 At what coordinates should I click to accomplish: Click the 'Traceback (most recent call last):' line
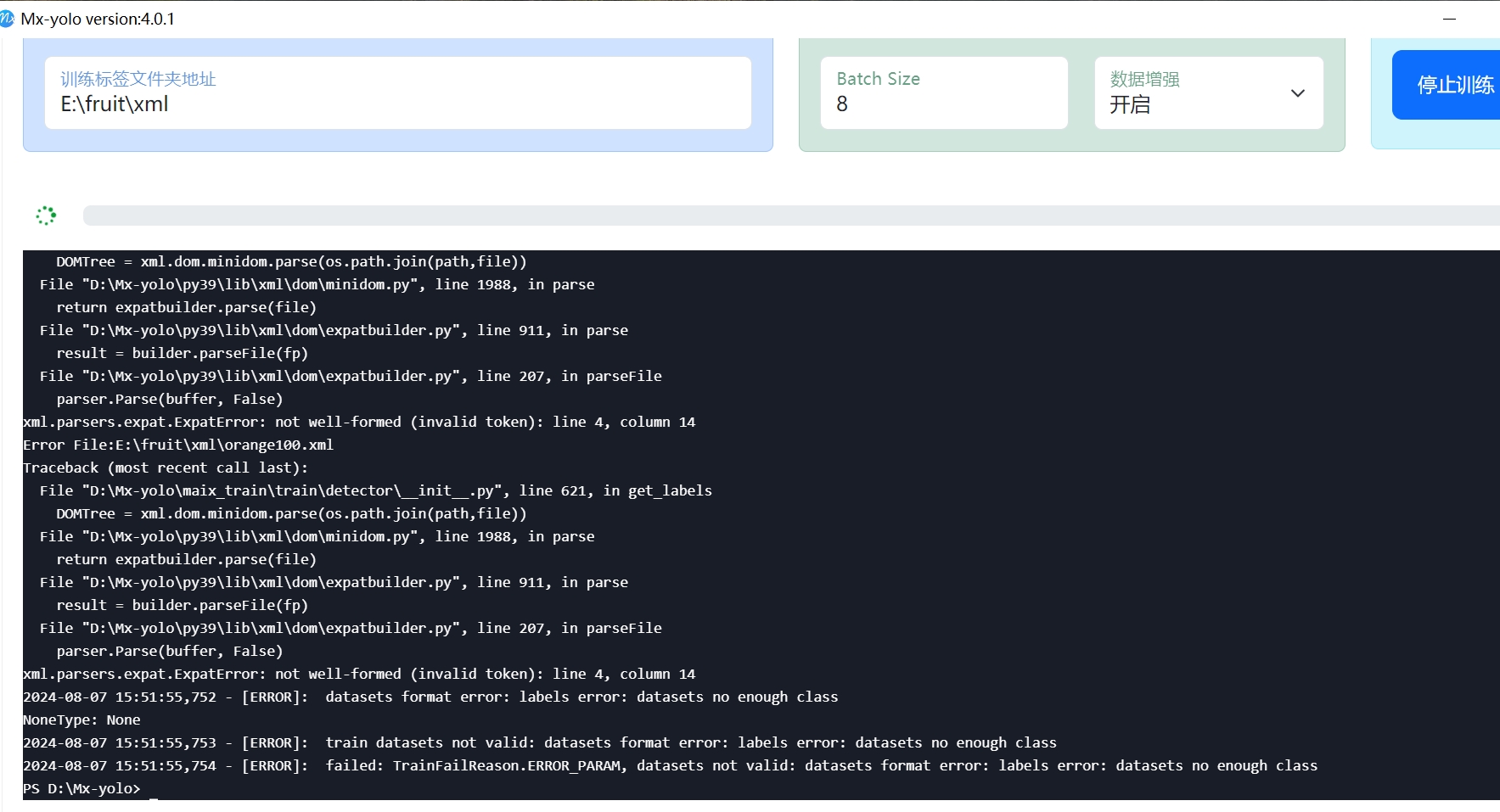point(166,468)
